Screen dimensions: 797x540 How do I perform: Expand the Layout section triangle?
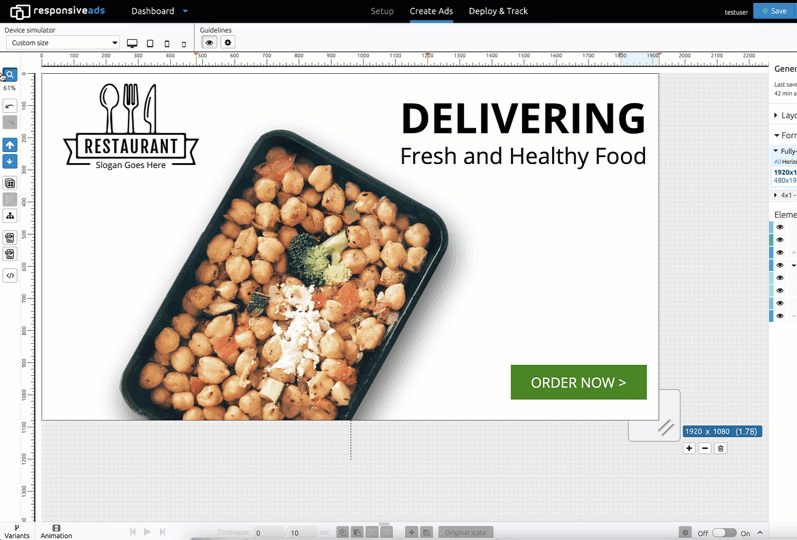[776, 115]
